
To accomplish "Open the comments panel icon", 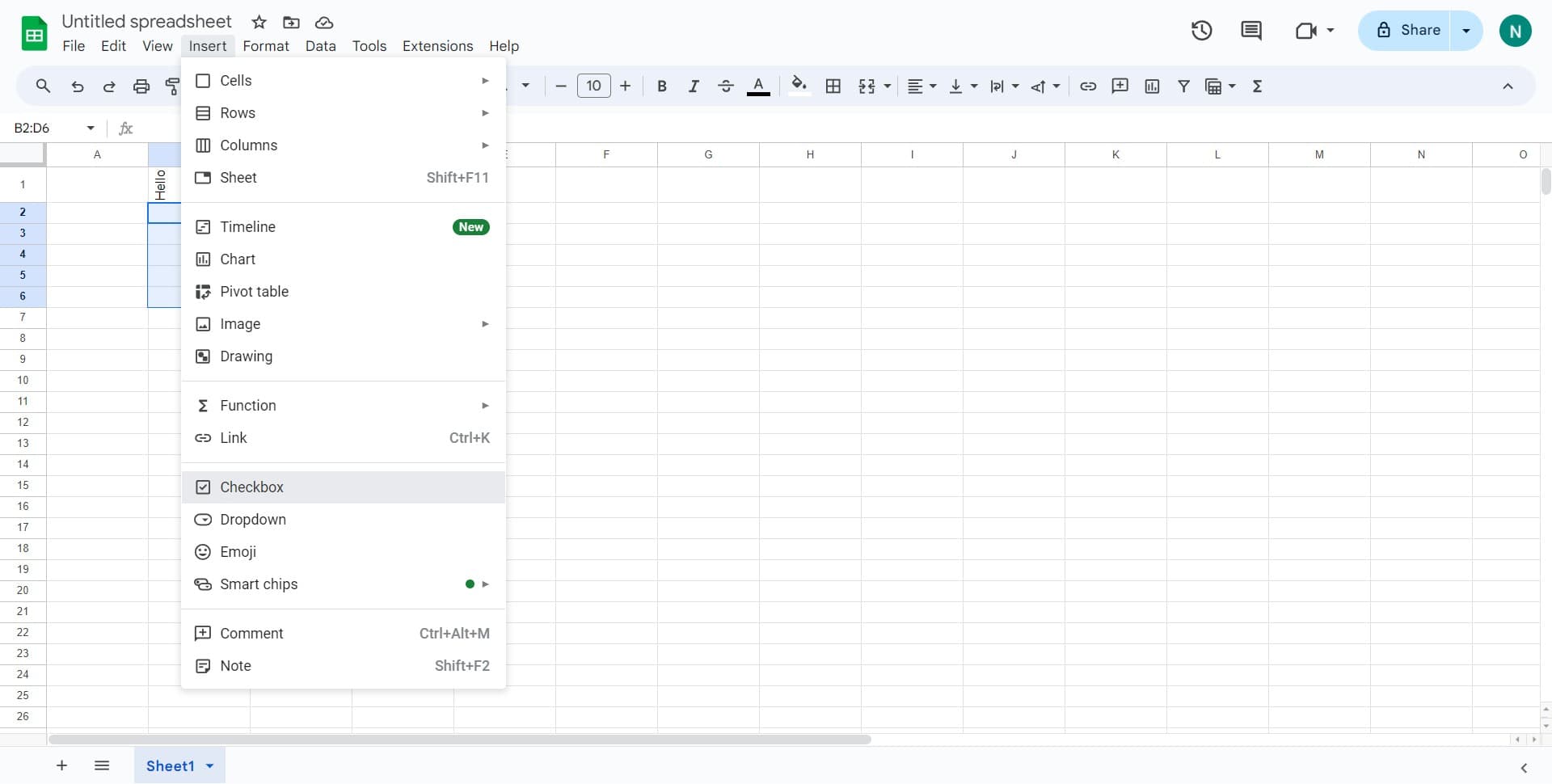I will coord(1250,30).
